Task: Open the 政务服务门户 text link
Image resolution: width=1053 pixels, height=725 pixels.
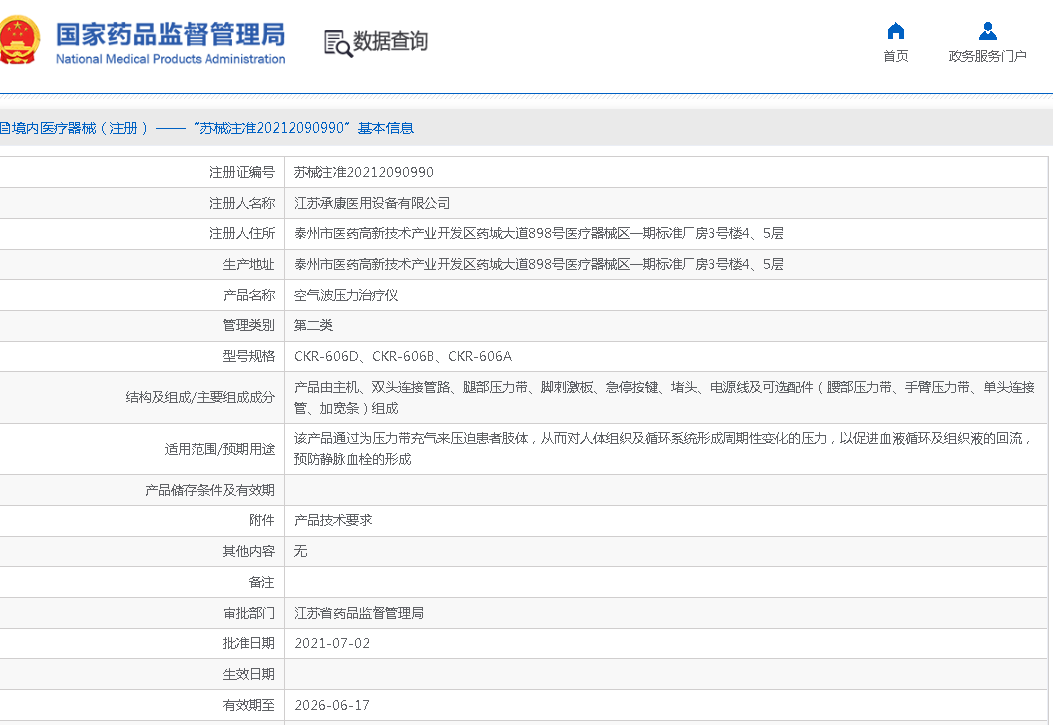Action: pyautogui.click(x=987, y=56)
